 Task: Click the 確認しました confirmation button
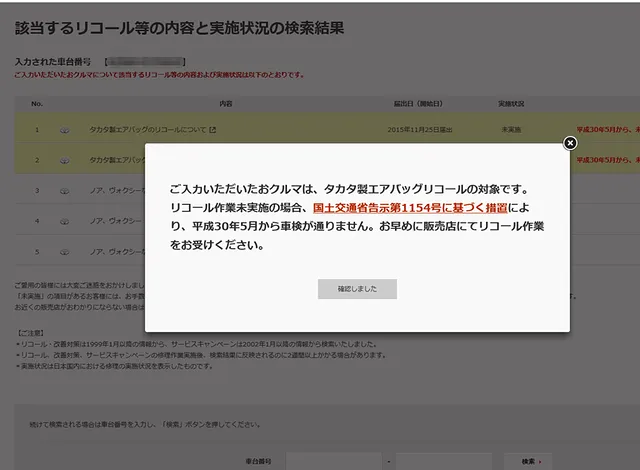[357, 289]
